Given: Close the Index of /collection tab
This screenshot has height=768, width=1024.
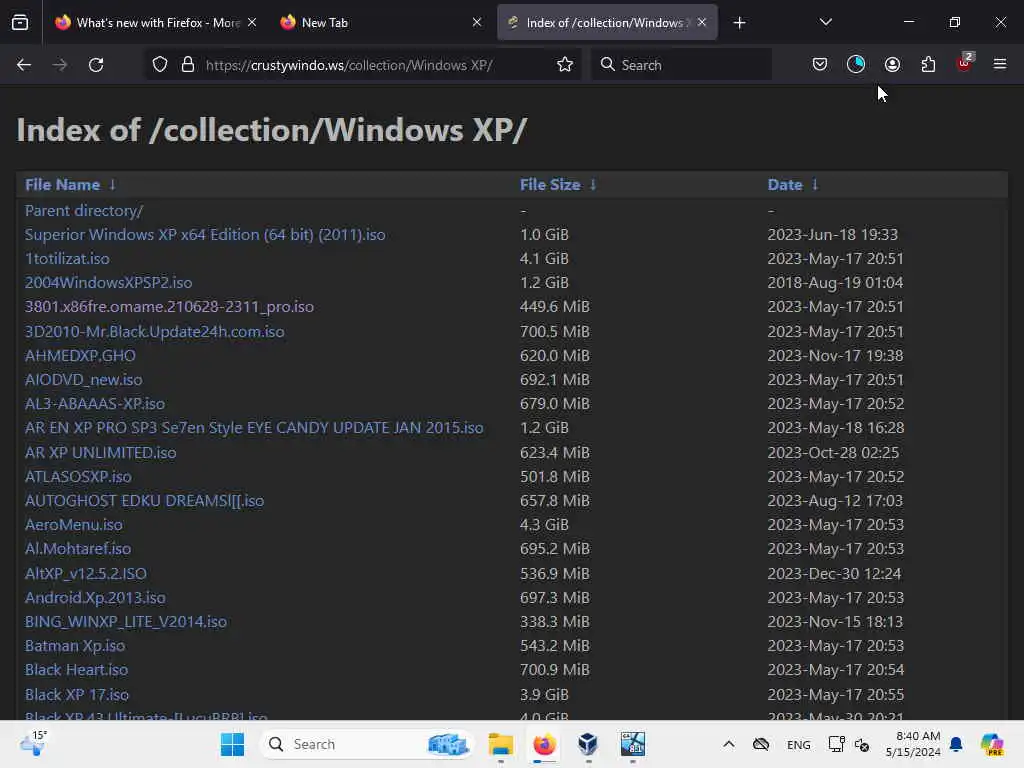Looking at the screenshot, I should tap(701, 22).
